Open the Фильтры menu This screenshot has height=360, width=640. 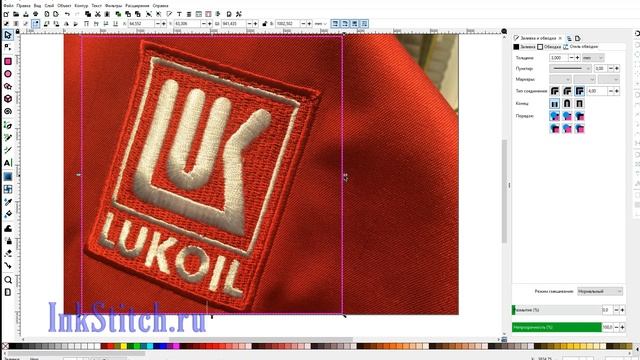tap(113, 6)
